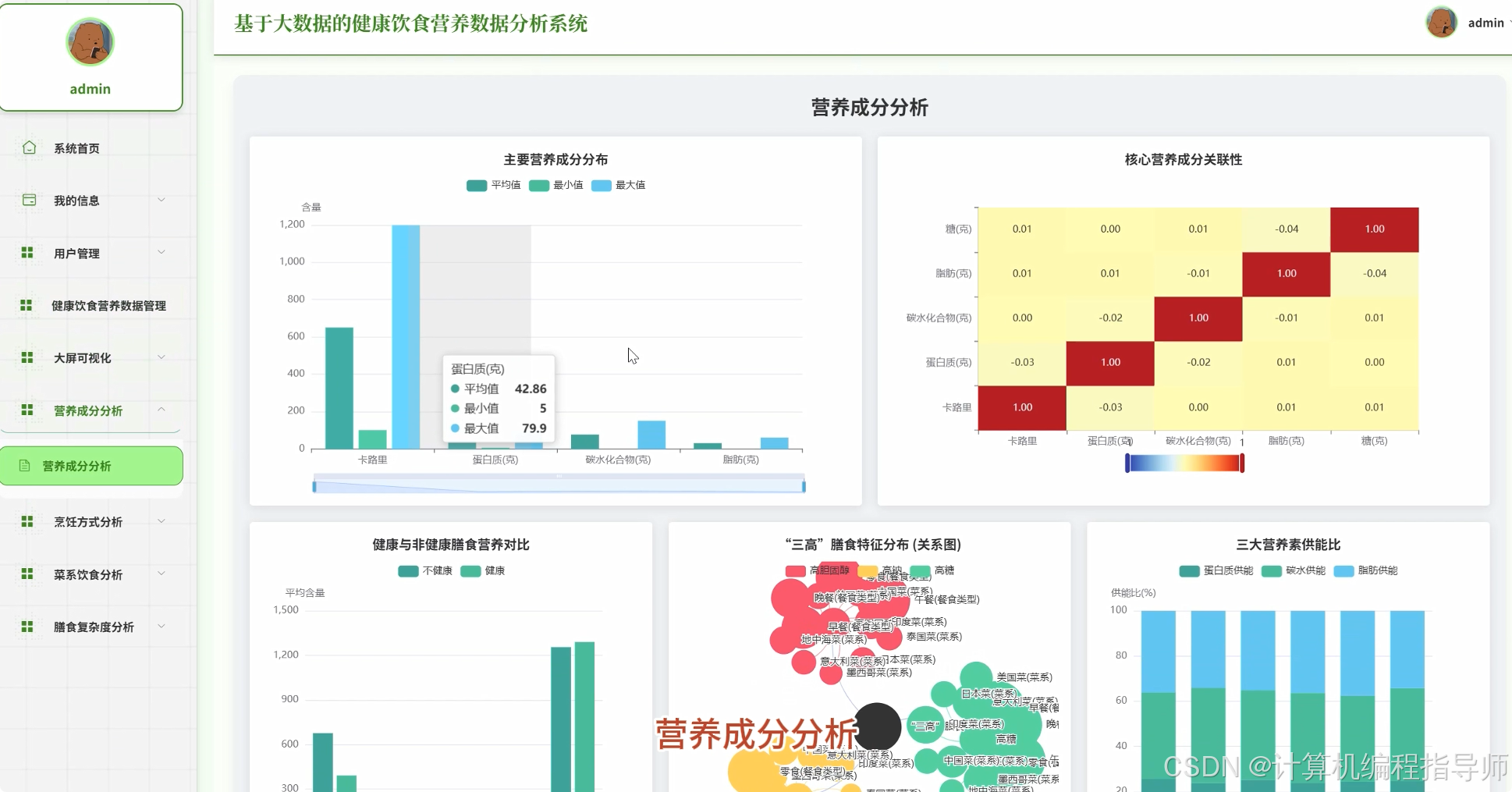
Task: Click the system title heading link
Action: pyautogui.click(x=410, y=24)
